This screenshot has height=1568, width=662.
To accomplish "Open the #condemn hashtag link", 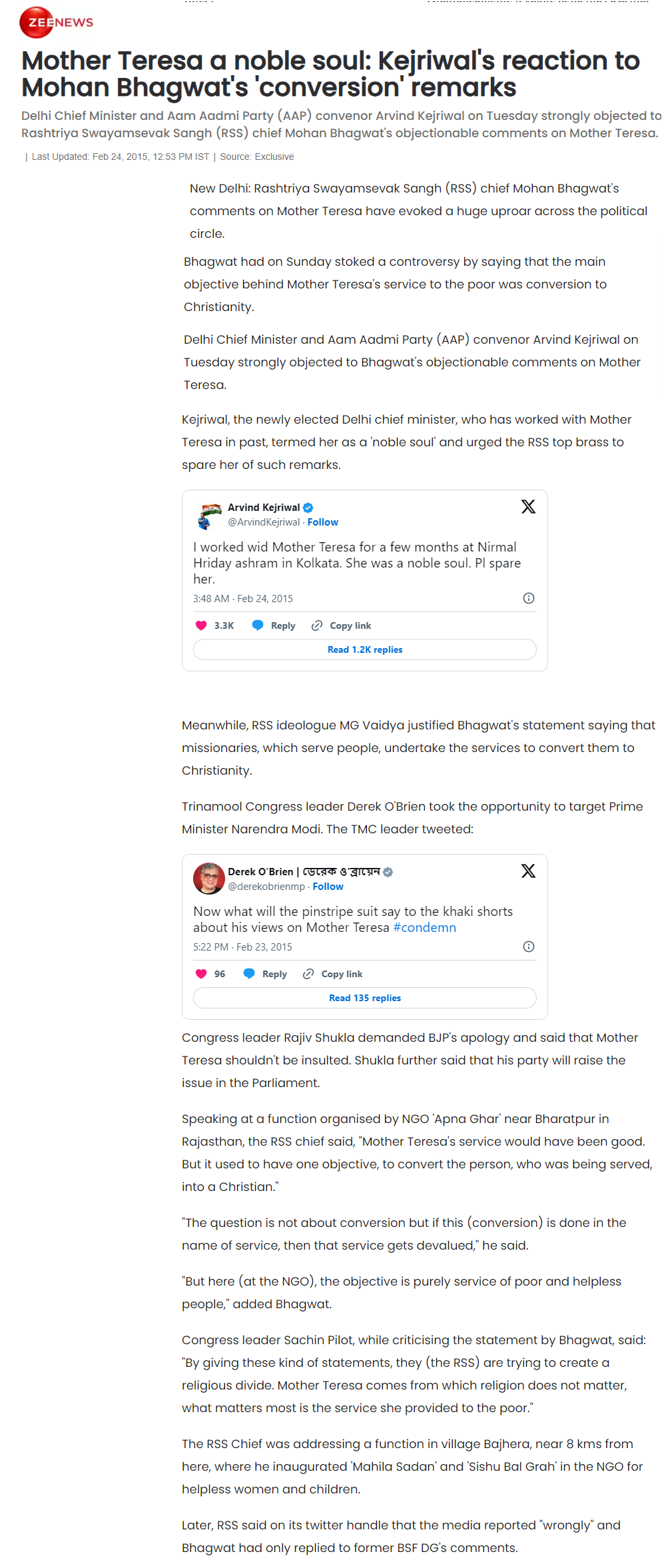I will 424,927.
